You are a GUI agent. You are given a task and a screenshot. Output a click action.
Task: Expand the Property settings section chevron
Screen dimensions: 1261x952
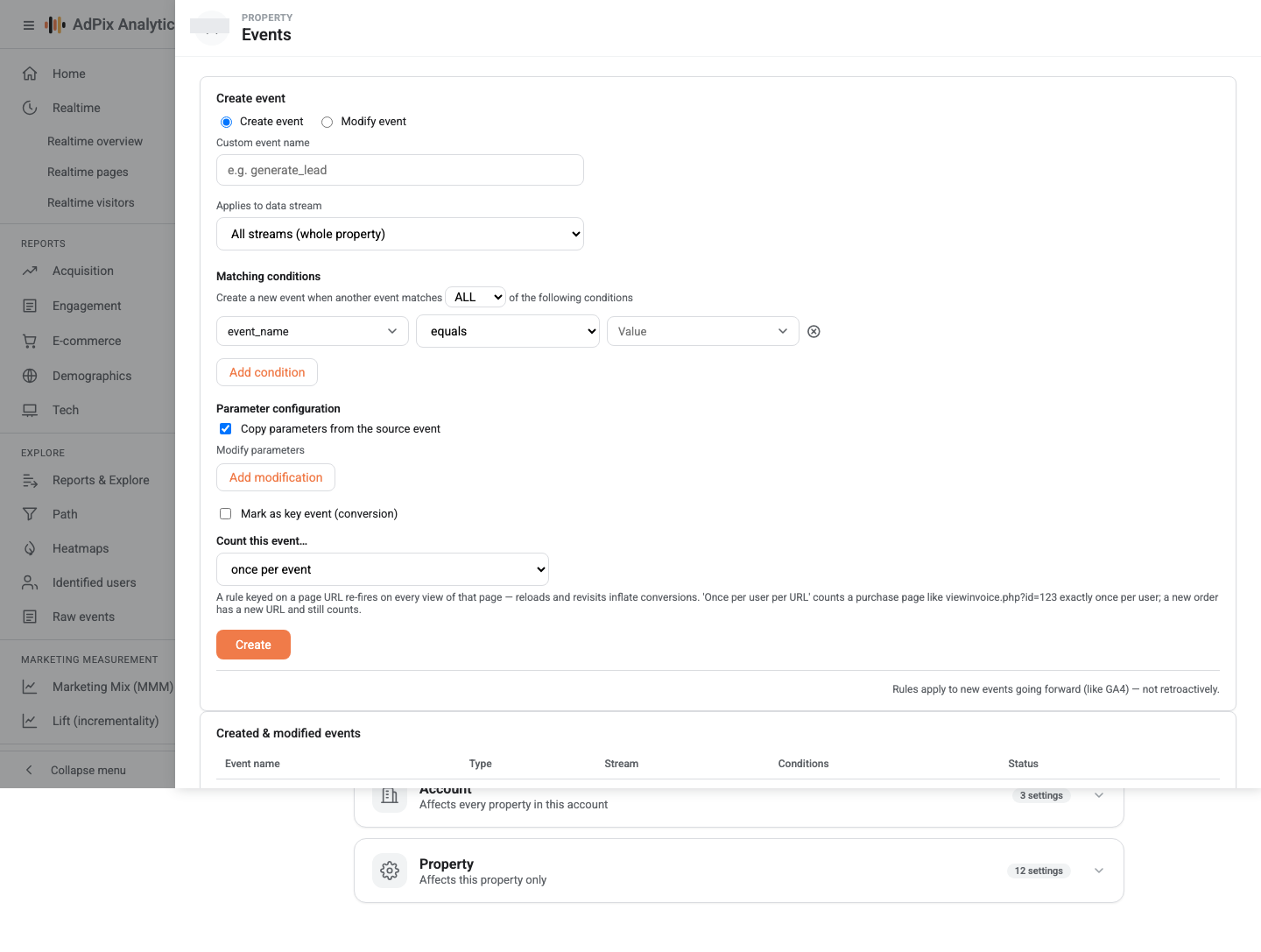(1099, 871)
